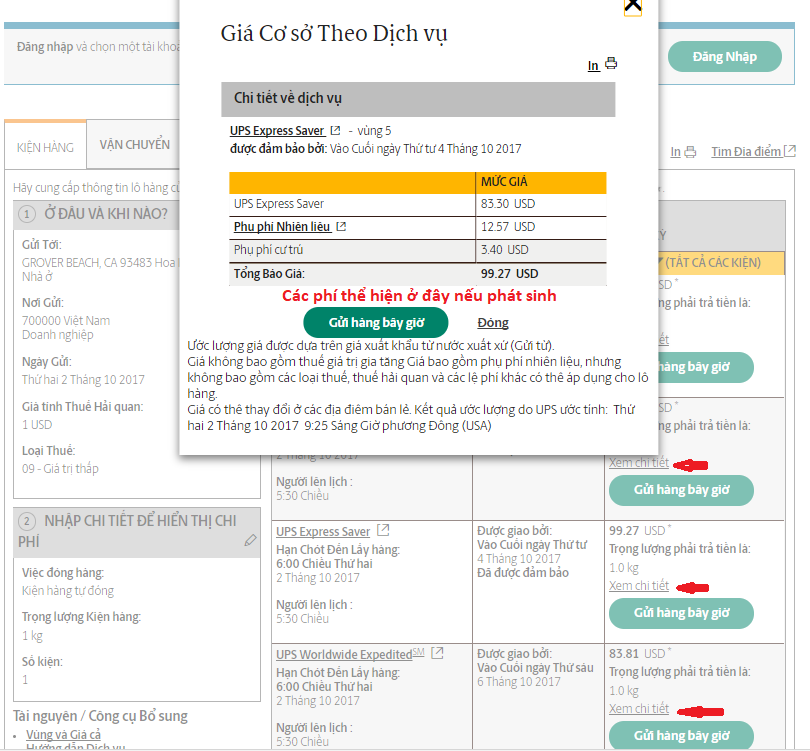Screen dimensions: 810x751
Task: Click the '700000 Việt Nam' origin text
Action: [x=66, y=321]
